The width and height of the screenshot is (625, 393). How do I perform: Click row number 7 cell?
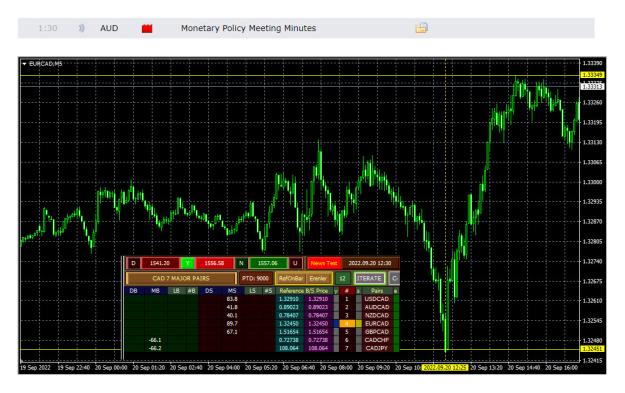point(347,348)
